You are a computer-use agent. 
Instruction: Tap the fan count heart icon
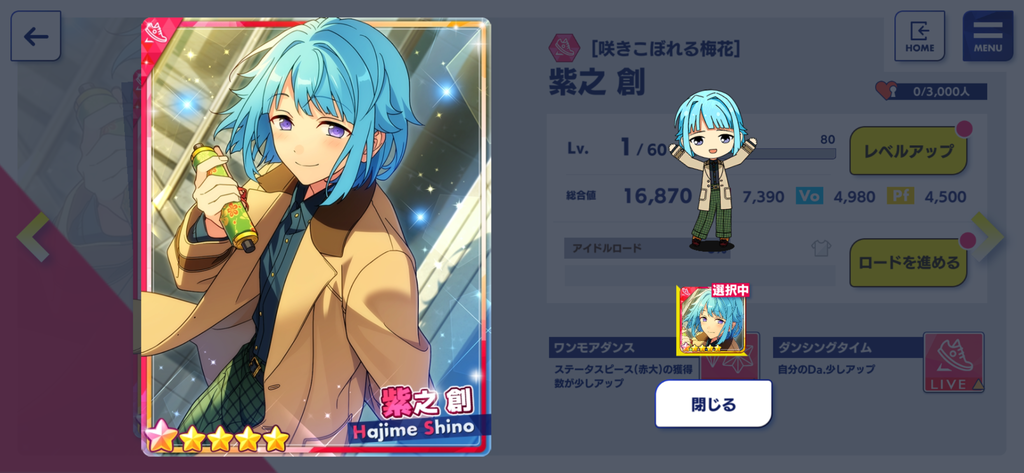point(886,91)
